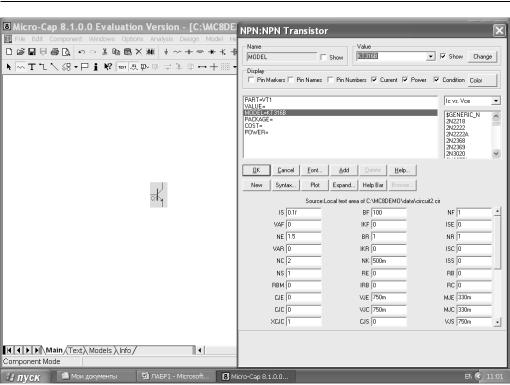Click the Open file folder icon
This screenshot has height=385, width=510.
pos(21,52)
